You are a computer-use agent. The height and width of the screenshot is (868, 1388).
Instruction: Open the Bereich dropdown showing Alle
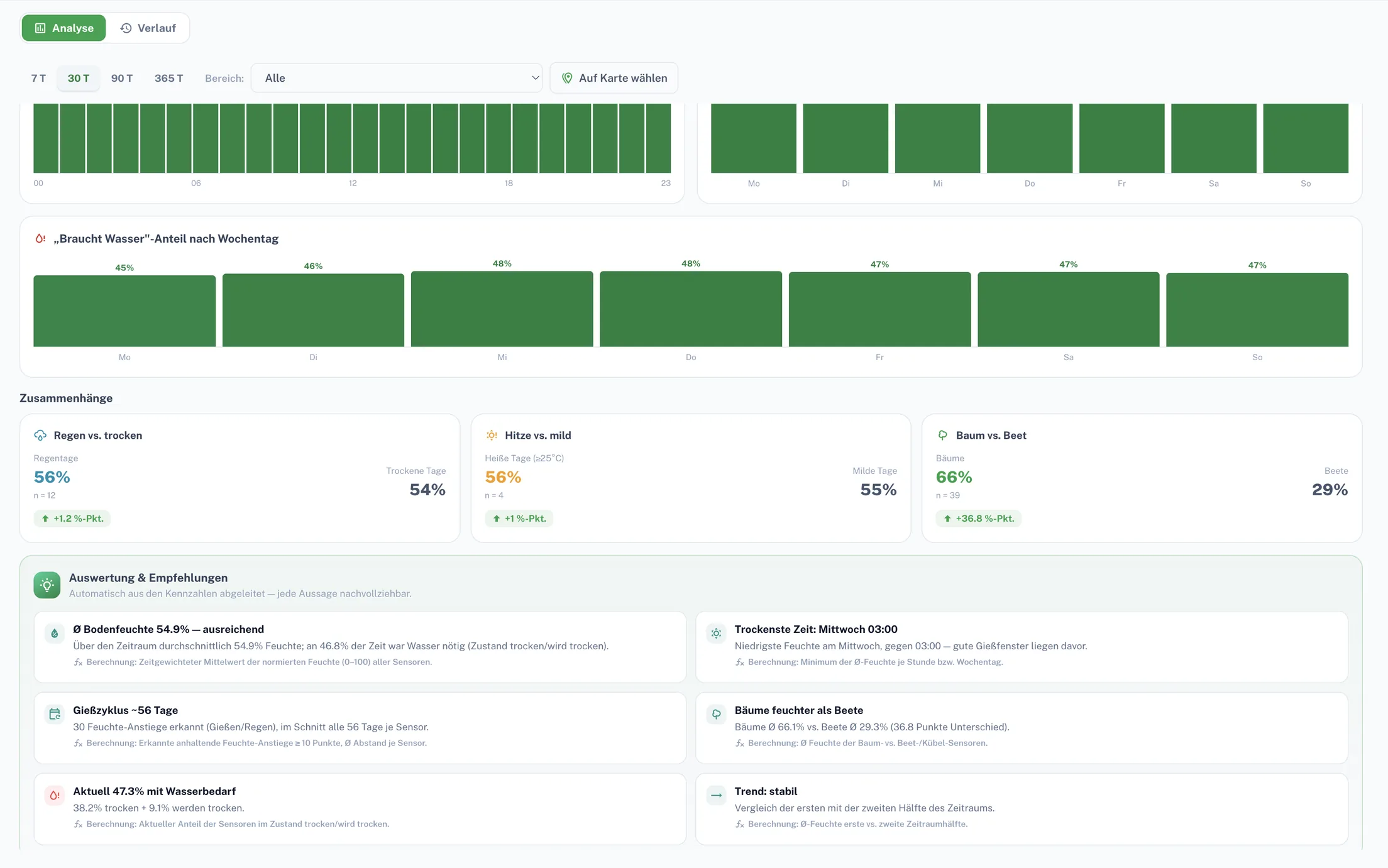(397, 78)
